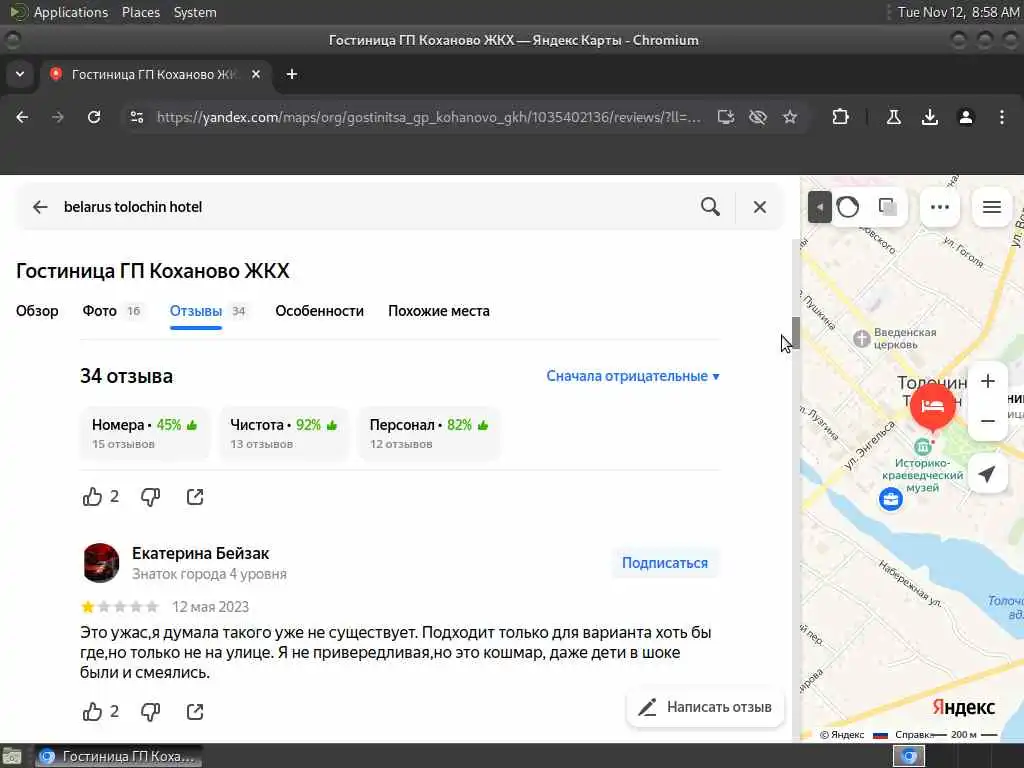This screenshot has width=1024, height=768.
Task: Share the review above Екатерина Бейзак
Action: (195, 497)
